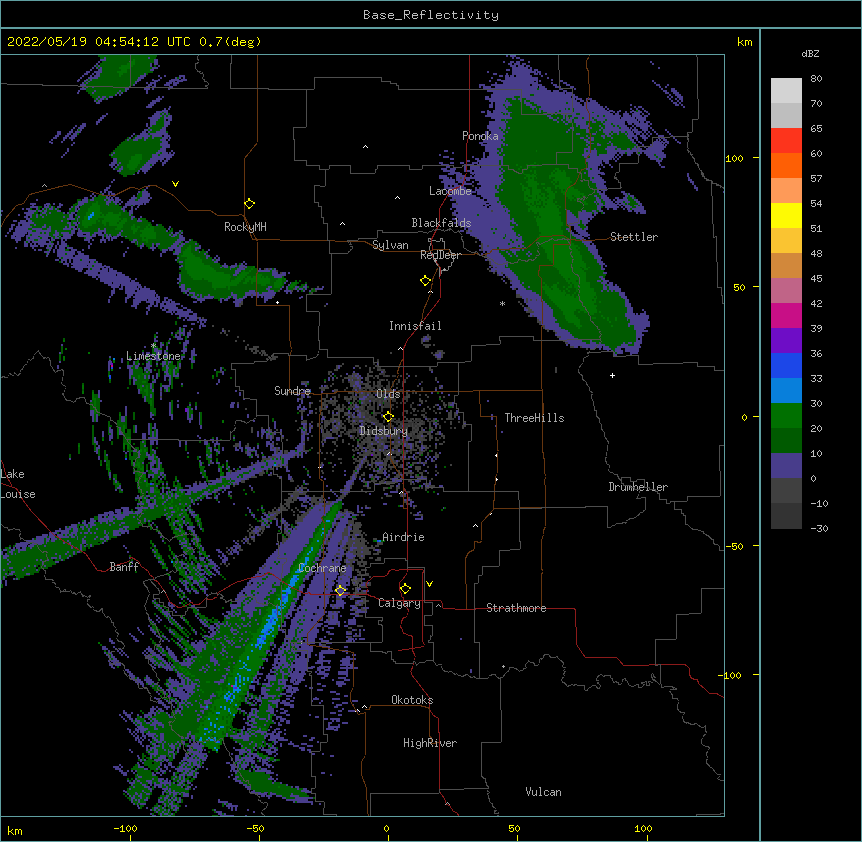Image resolution: width=862 pixels, height=842 pixels.
Task: Click the Stettler city label
Action: (634, 237)
